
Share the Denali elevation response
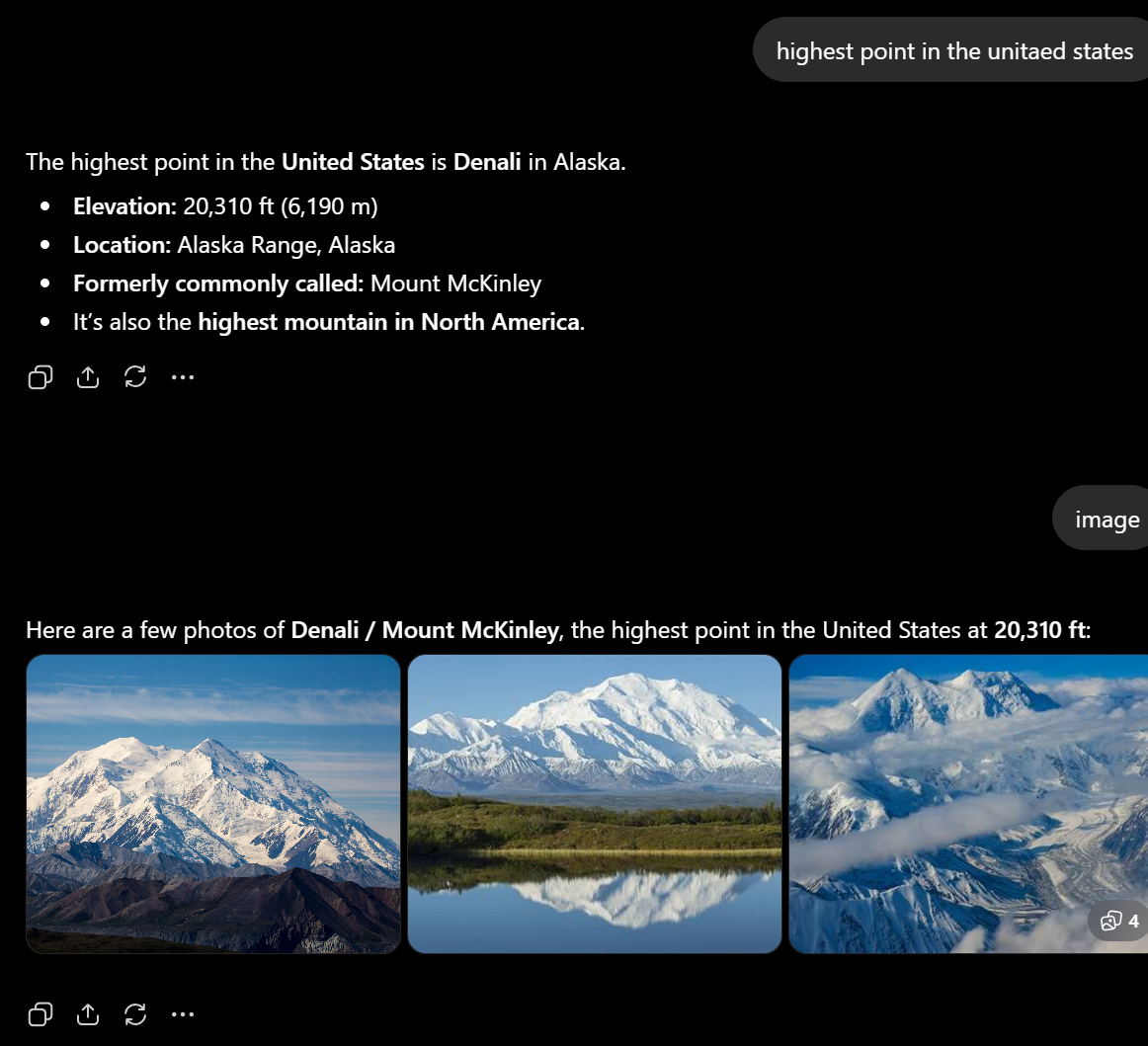pyautogui.click(x=88, y=377)
